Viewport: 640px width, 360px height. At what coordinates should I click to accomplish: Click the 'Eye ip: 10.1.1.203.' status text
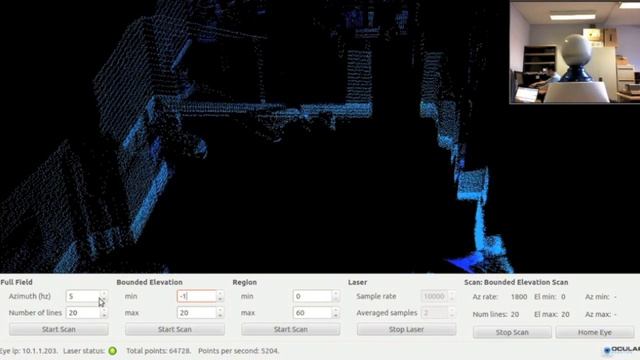pos(29,351)
